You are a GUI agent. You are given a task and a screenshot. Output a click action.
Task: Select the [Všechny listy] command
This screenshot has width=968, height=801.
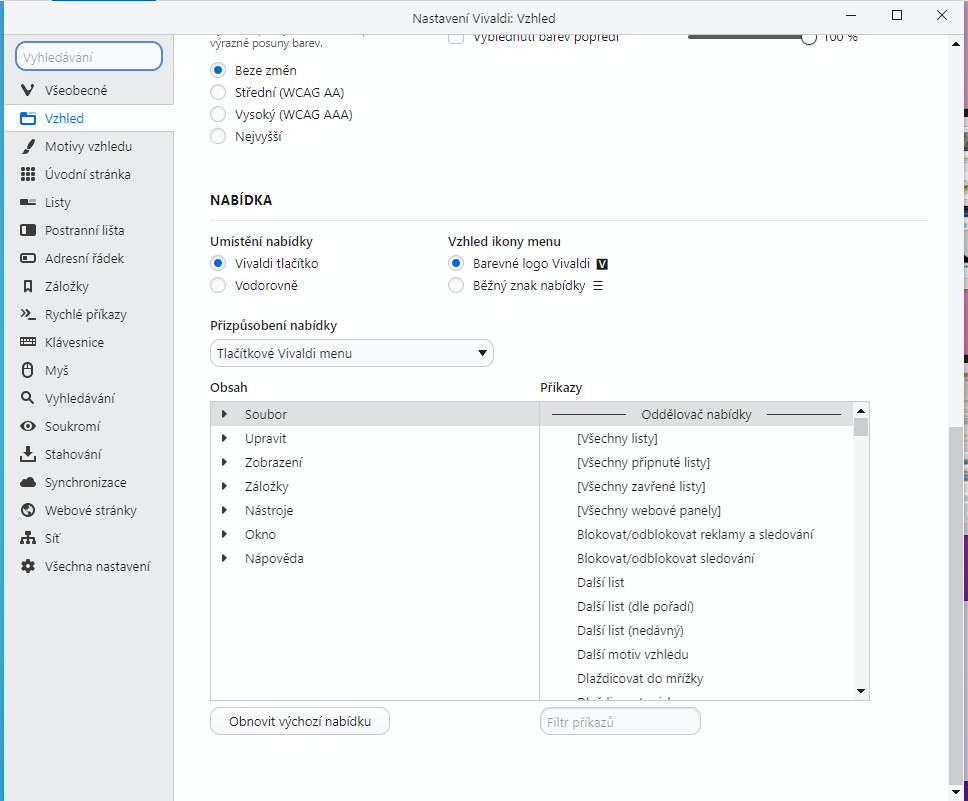696,438
